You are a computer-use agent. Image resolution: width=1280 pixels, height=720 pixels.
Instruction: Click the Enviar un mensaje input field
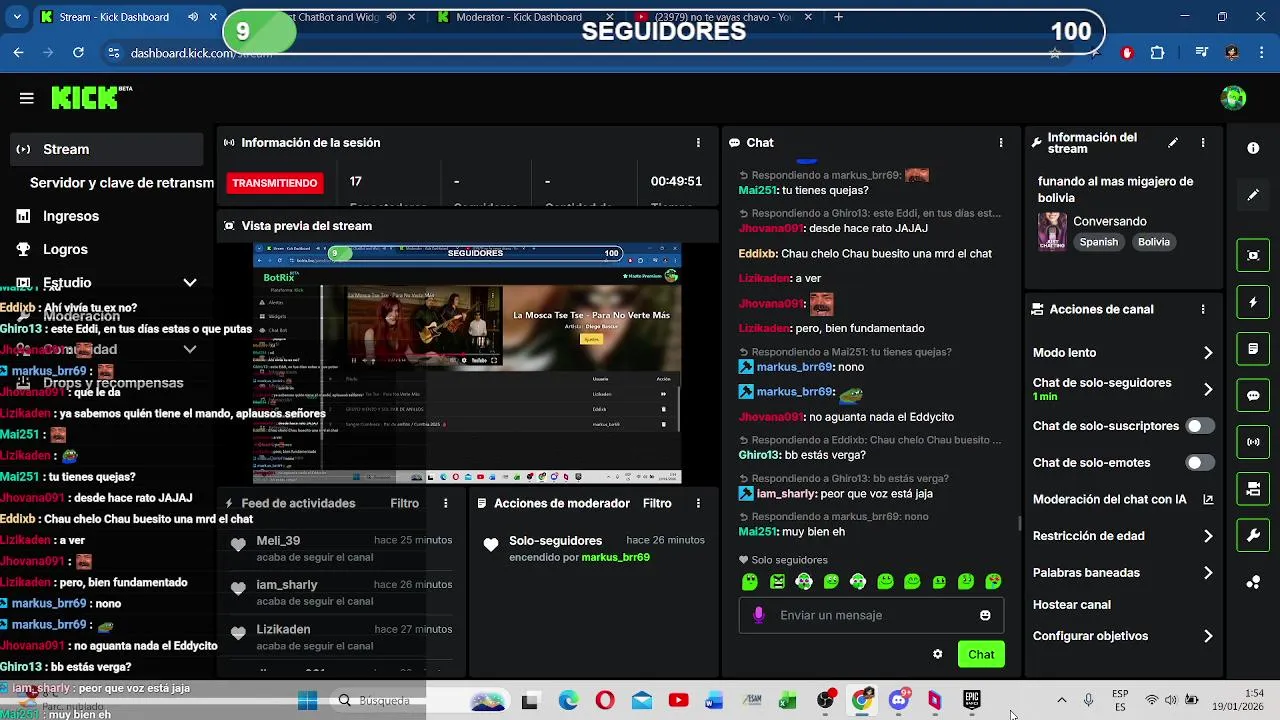pyautogui.click(x=870, y=615)
